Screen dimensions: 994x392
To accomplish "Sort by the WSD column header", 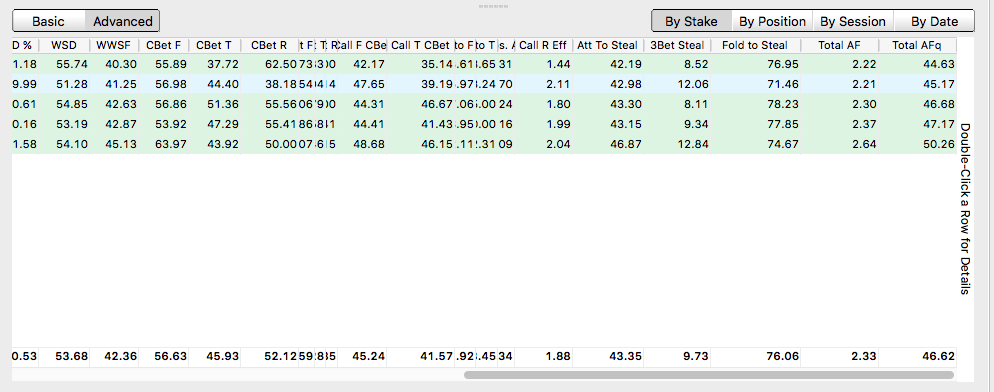I will (x=64, y=45).
